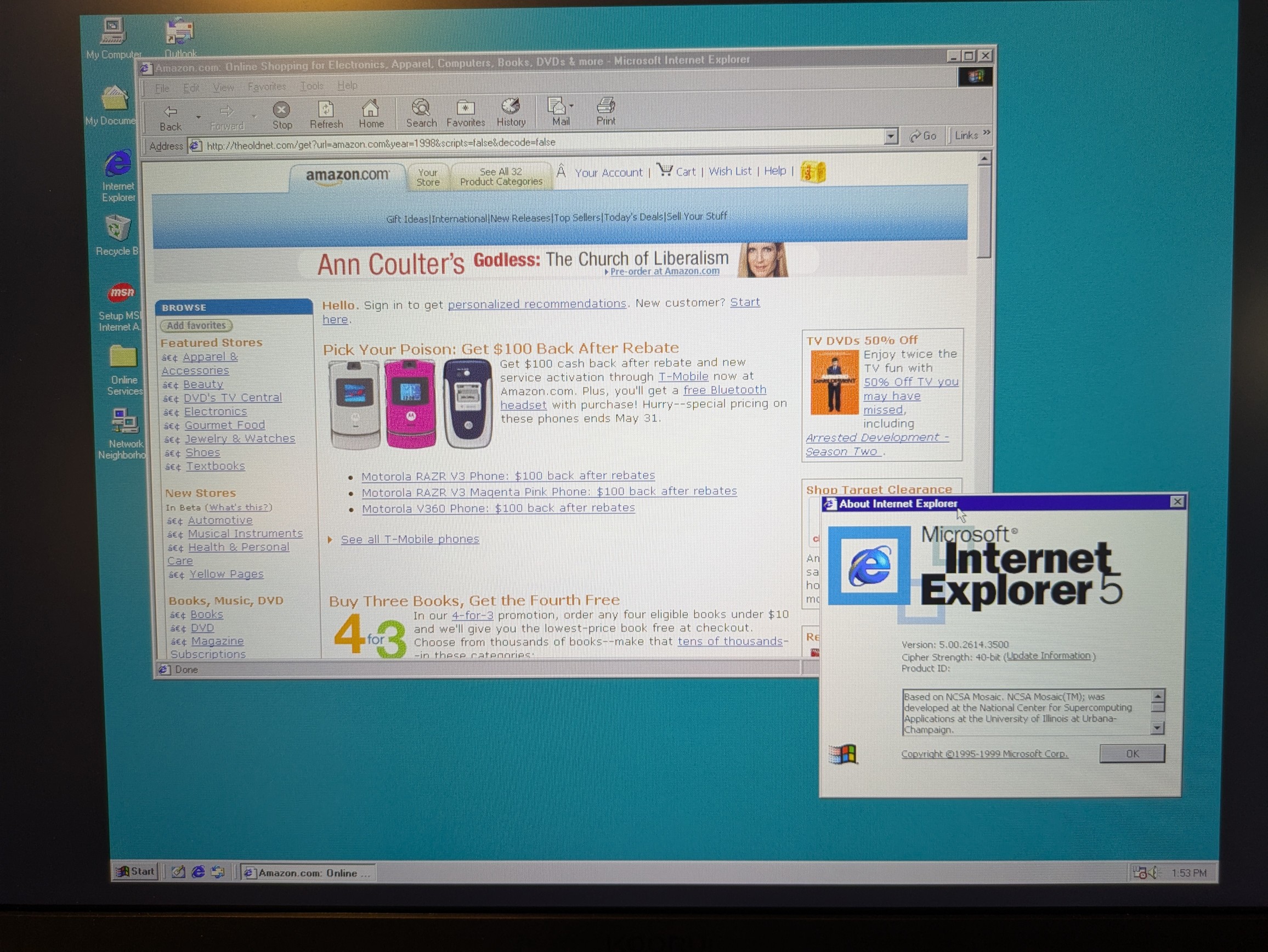The image size is (1268, 952).
Task: Click the volume speaker tray icon
Action: pos(1153,873)
